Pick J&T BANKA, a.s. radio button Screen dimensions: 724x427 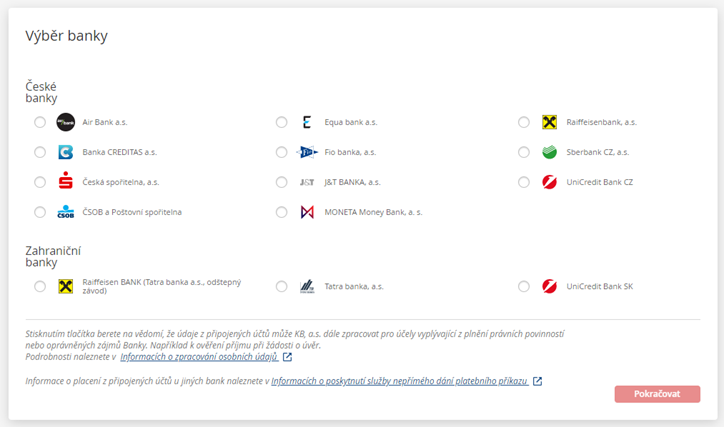pos(282,182)
